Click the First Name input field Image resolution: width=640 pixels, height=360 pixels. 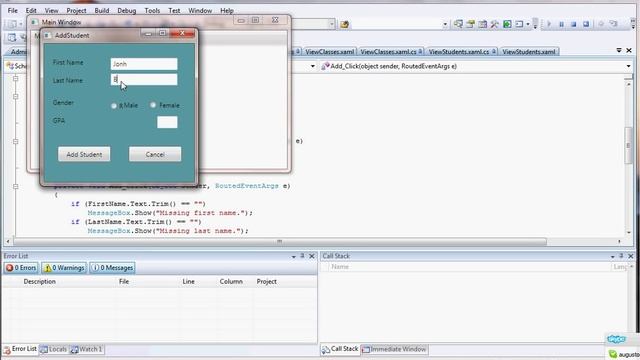(x=144, y=64)
